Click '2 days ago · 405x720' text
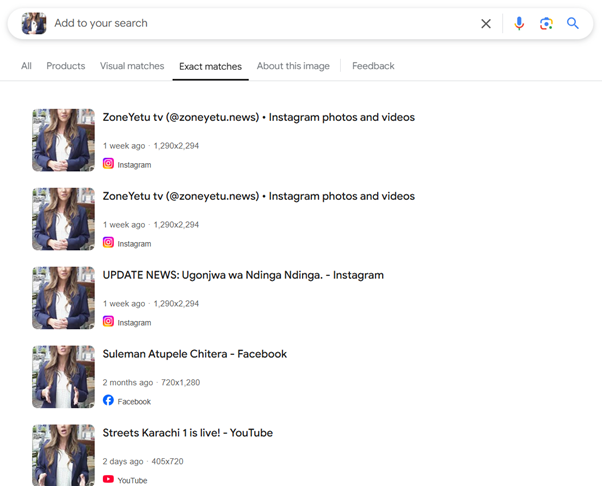 tap(143, 461)
